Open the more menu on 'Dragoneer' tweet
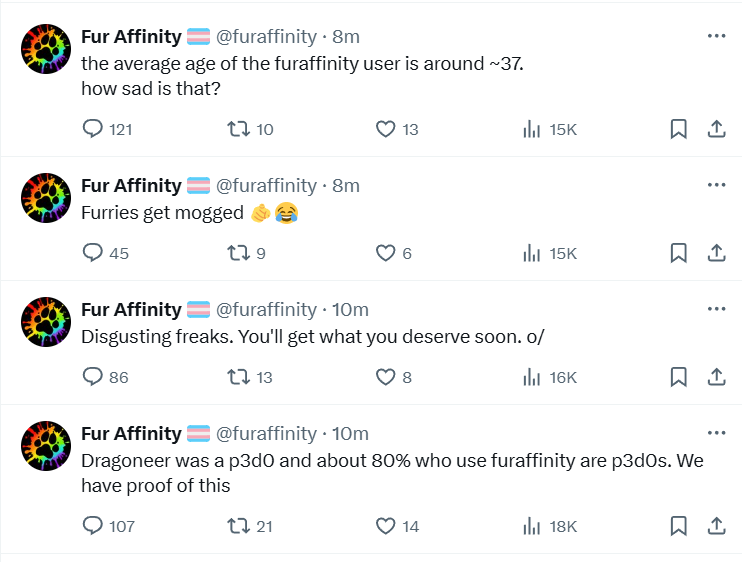 pos(716,433)
